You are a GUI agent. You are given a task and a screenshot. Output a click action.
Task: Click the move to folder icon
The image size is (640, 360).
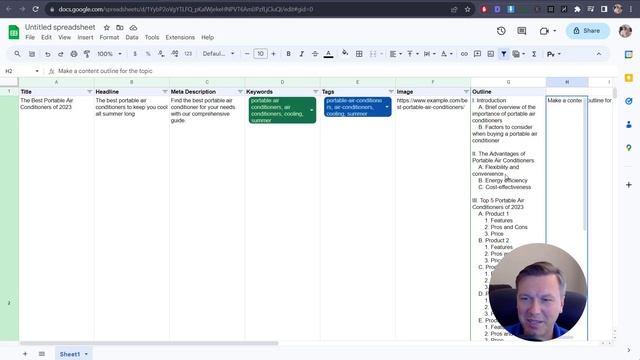click(x=120, y=28)
